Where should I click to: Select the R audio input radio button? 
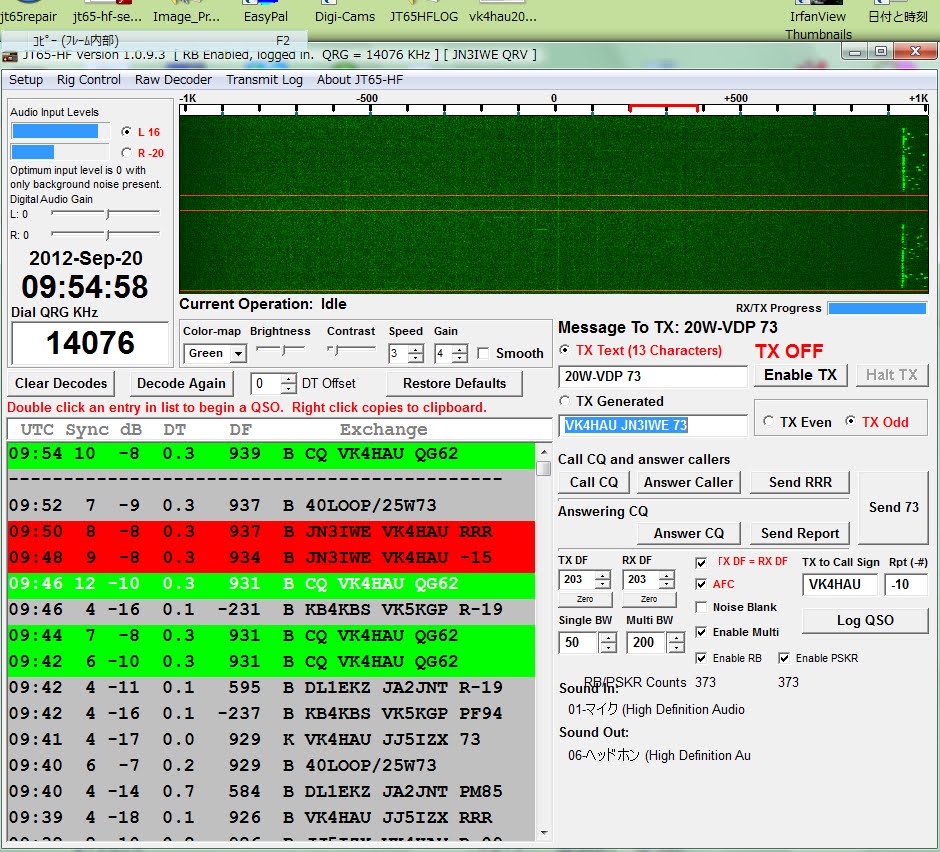coord(126,152)
